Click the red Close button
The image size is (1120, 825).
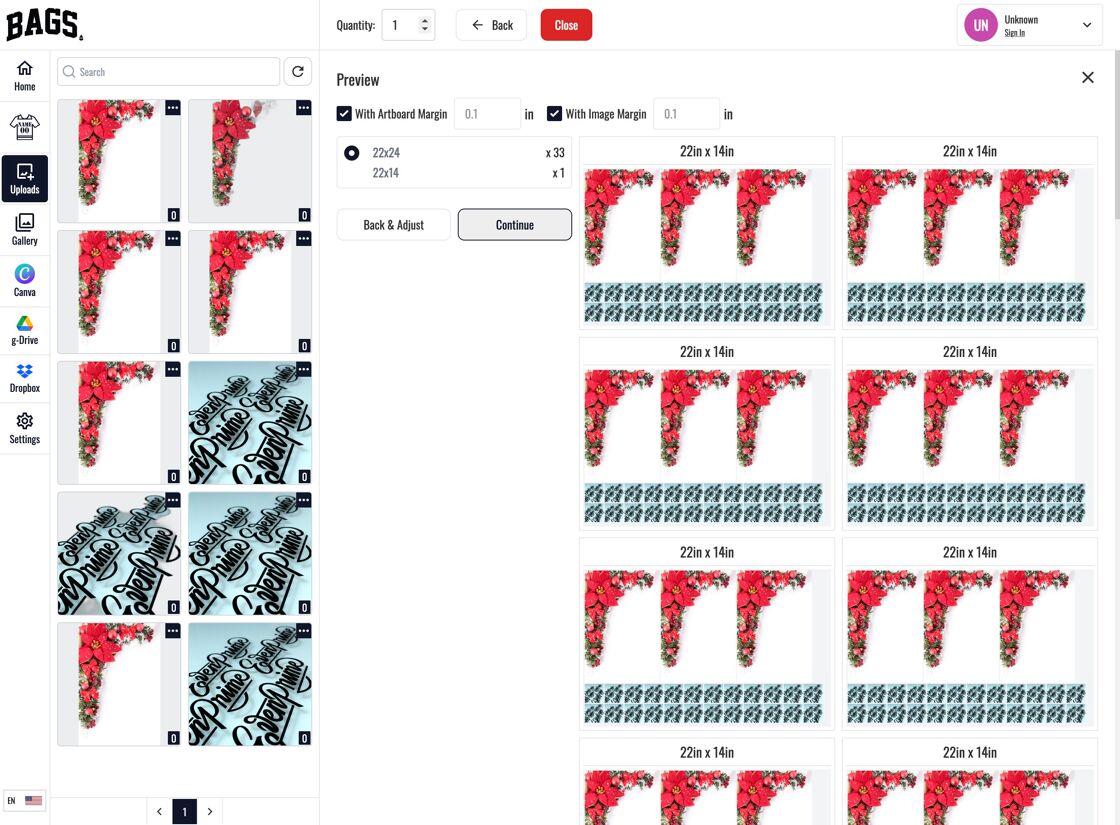(x=566, y=25)
